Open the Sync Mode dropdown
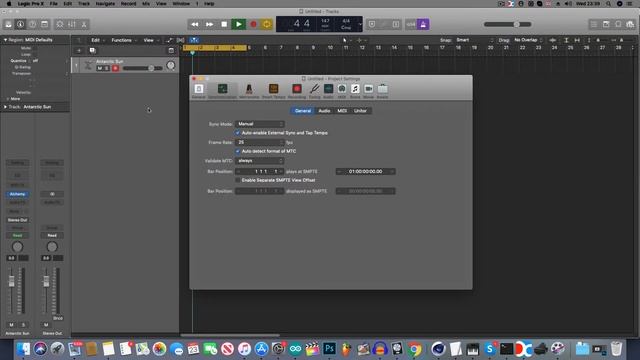 260,124
